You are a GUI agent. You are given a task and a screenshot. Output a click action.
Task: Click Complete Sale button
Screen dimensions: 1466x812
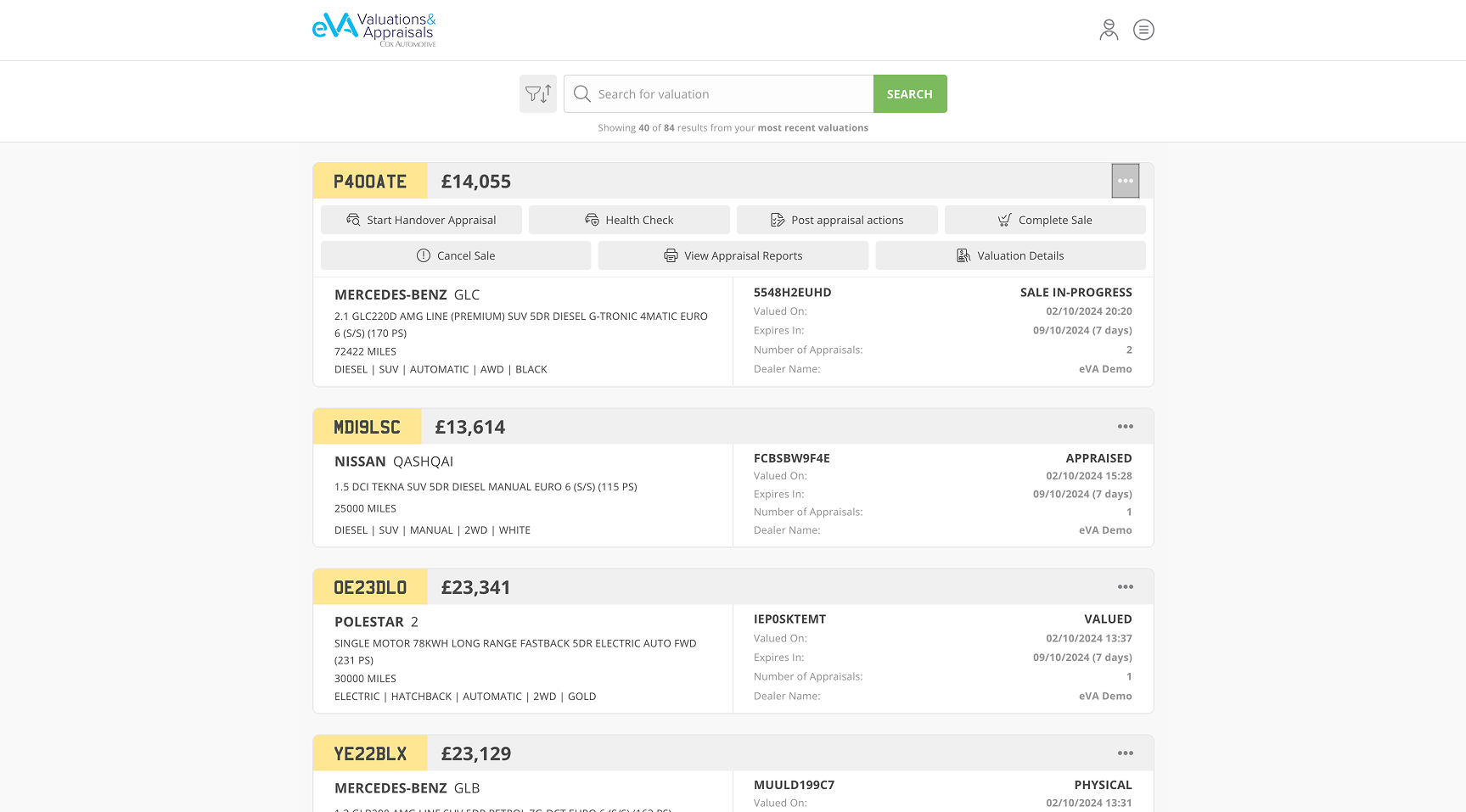pyautogui.click(x=1045, y=220)
